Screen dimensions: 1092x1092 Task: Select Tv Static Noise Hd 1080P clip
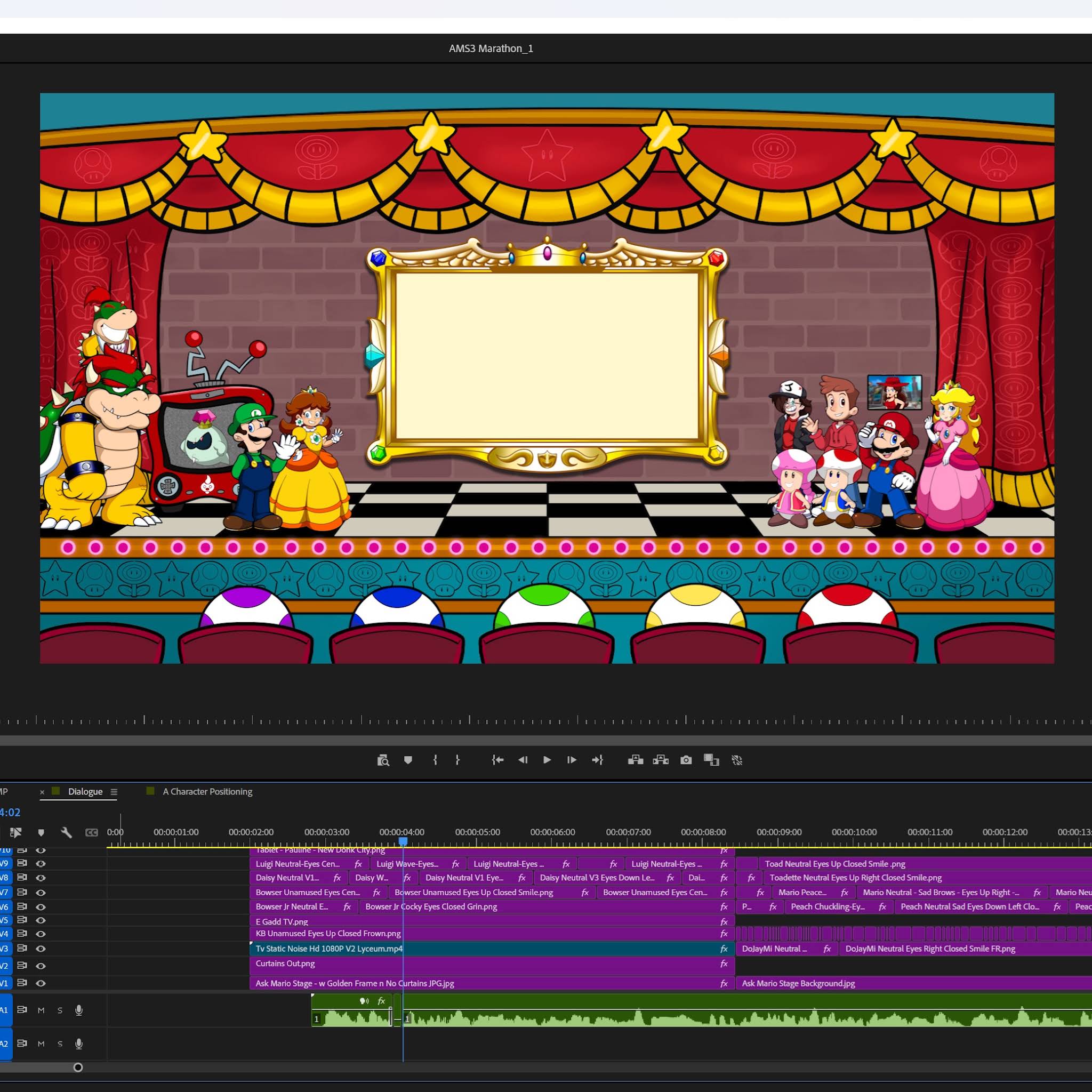[x=492, y=949]
